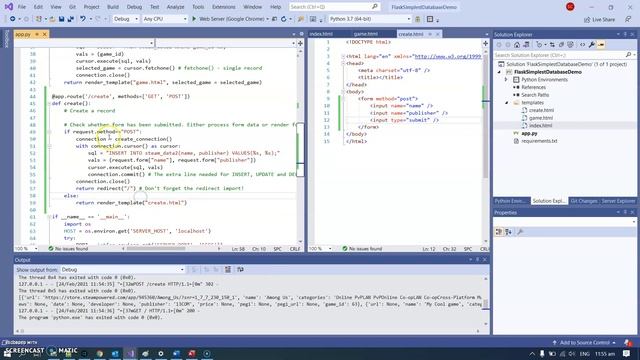Switch to the game.html editor tab
The image size is (640, 360).
click(x=365, y=34)
